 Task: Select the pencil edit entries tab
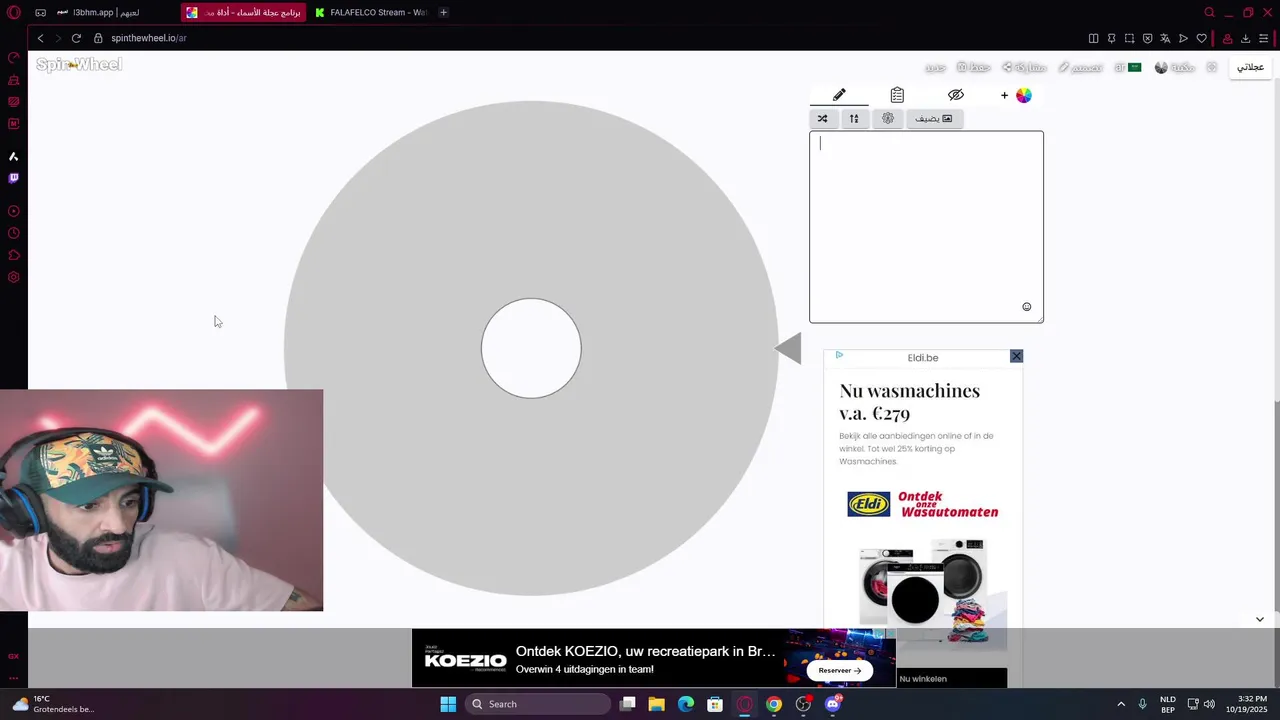tap(839, 95)
